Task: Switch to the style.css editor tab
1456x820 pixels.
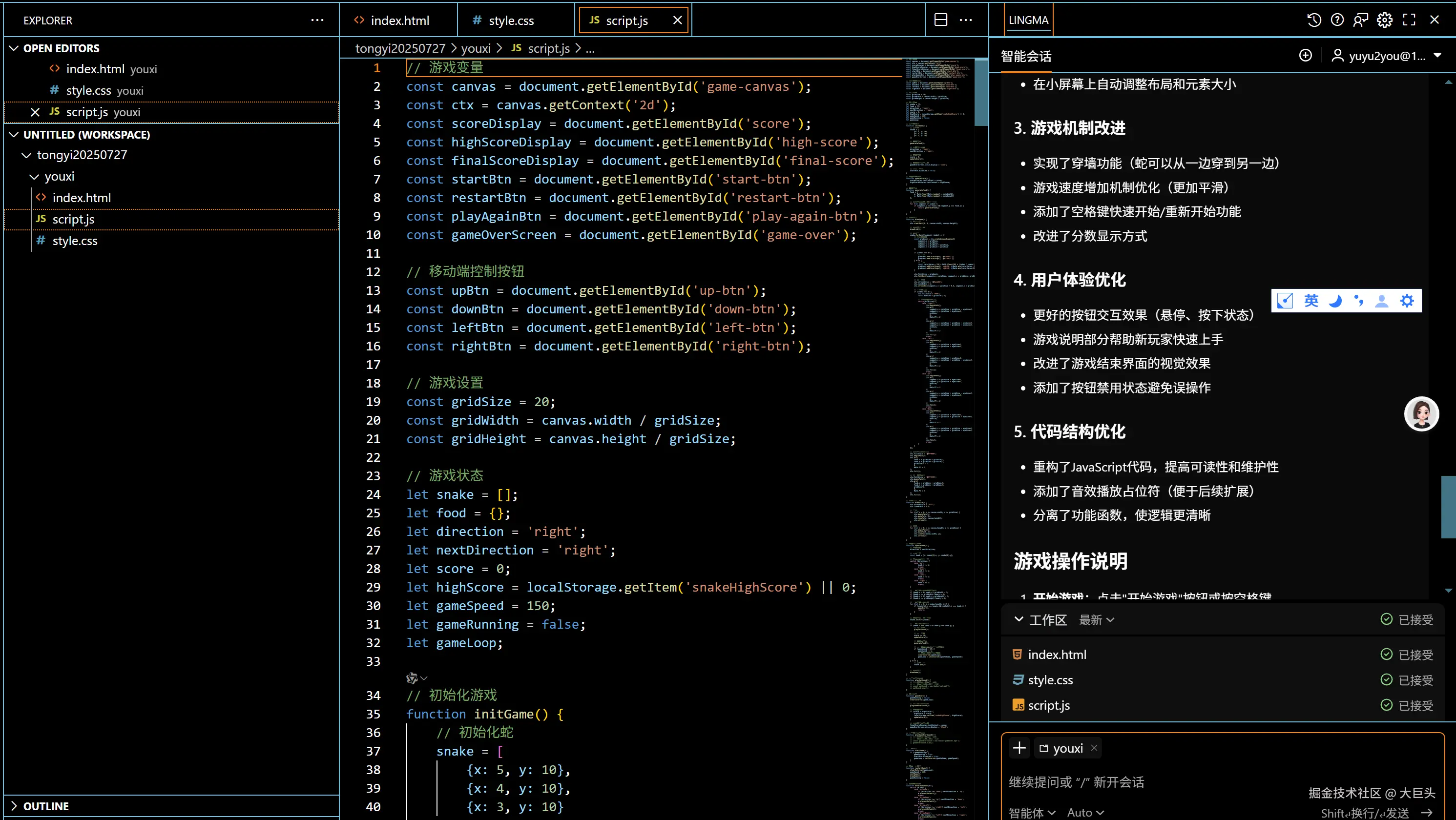Action: click(x=510, y=20)
